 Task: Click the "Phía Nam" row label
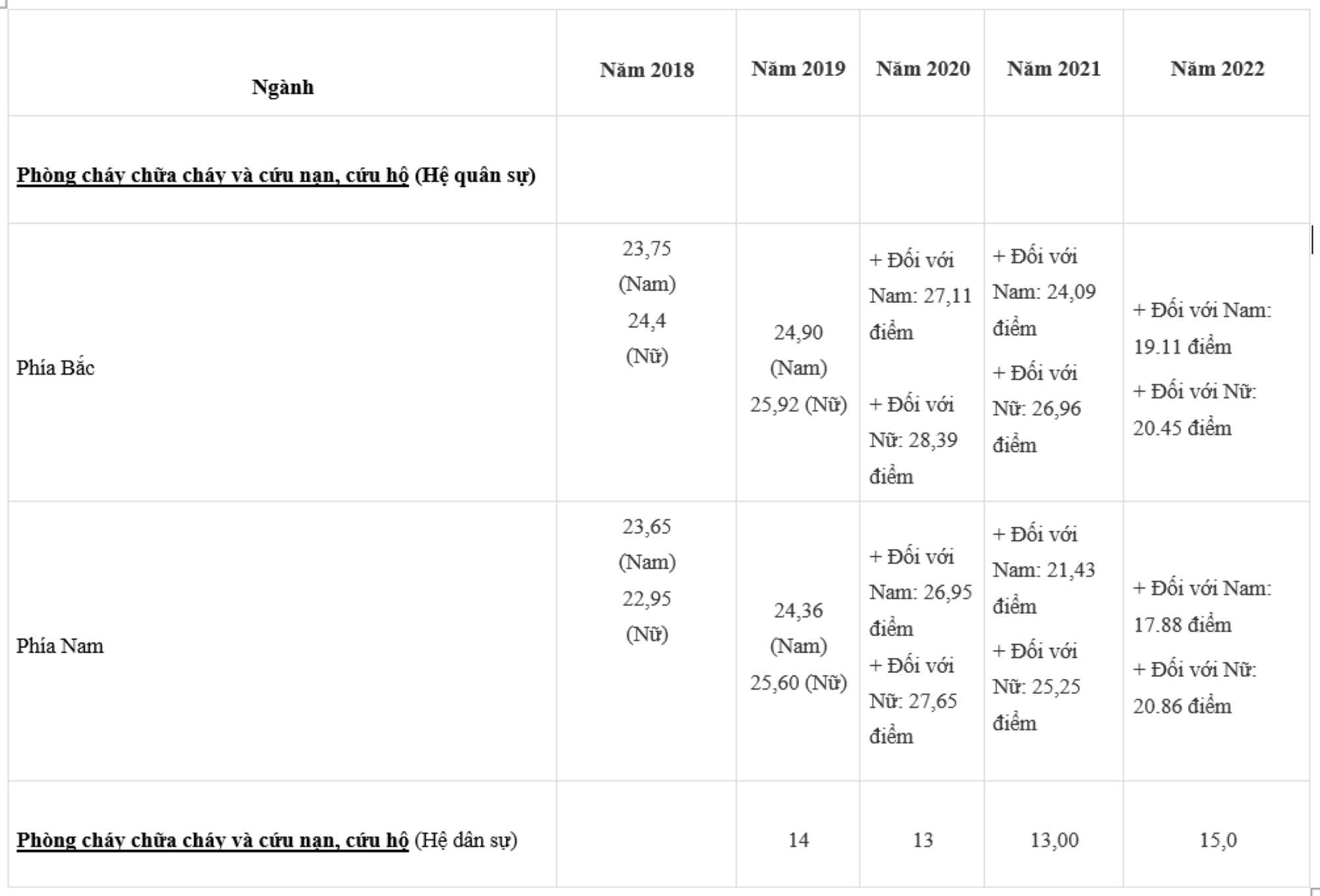60,645
